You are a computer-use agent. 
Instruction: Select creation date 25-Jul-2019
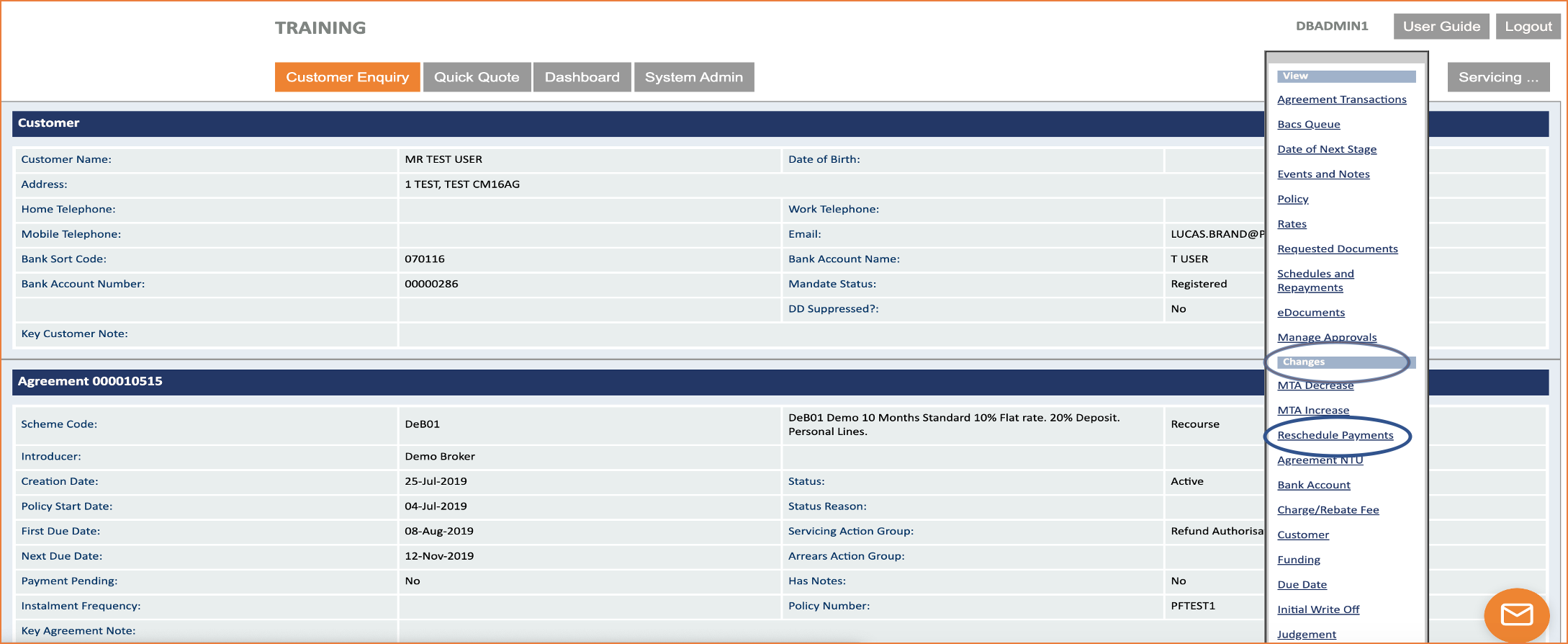pyautogui.click(x=436, y=481)
